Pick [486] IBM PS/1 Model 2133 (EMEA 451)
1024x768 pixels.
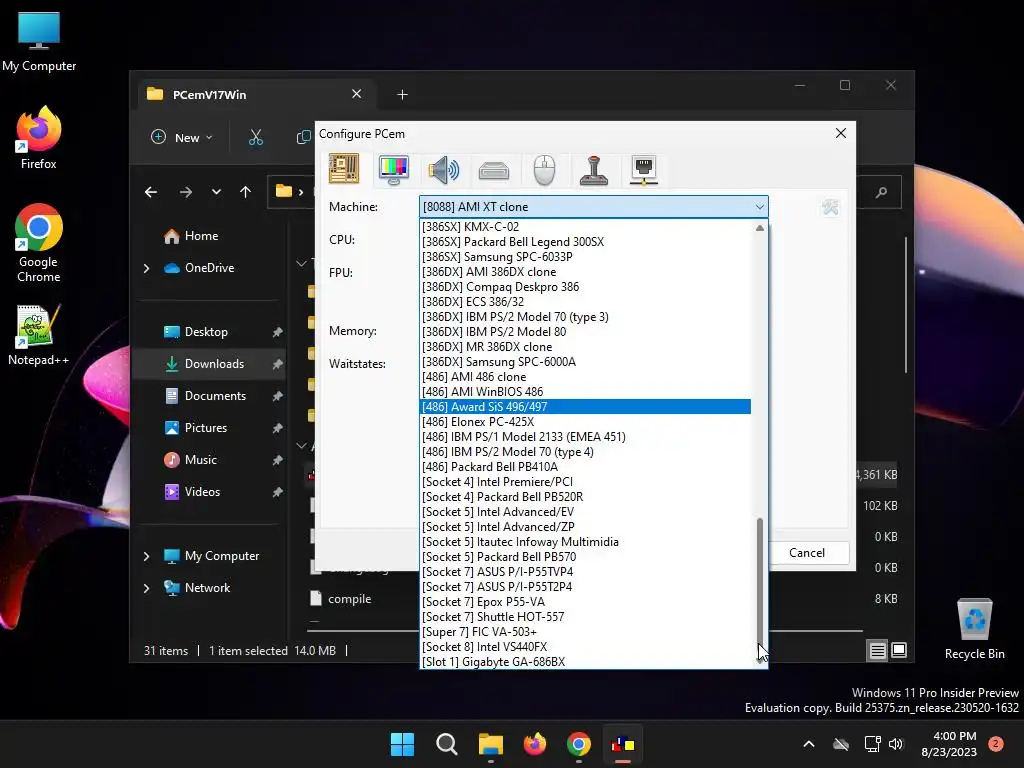tap(585, 437)
